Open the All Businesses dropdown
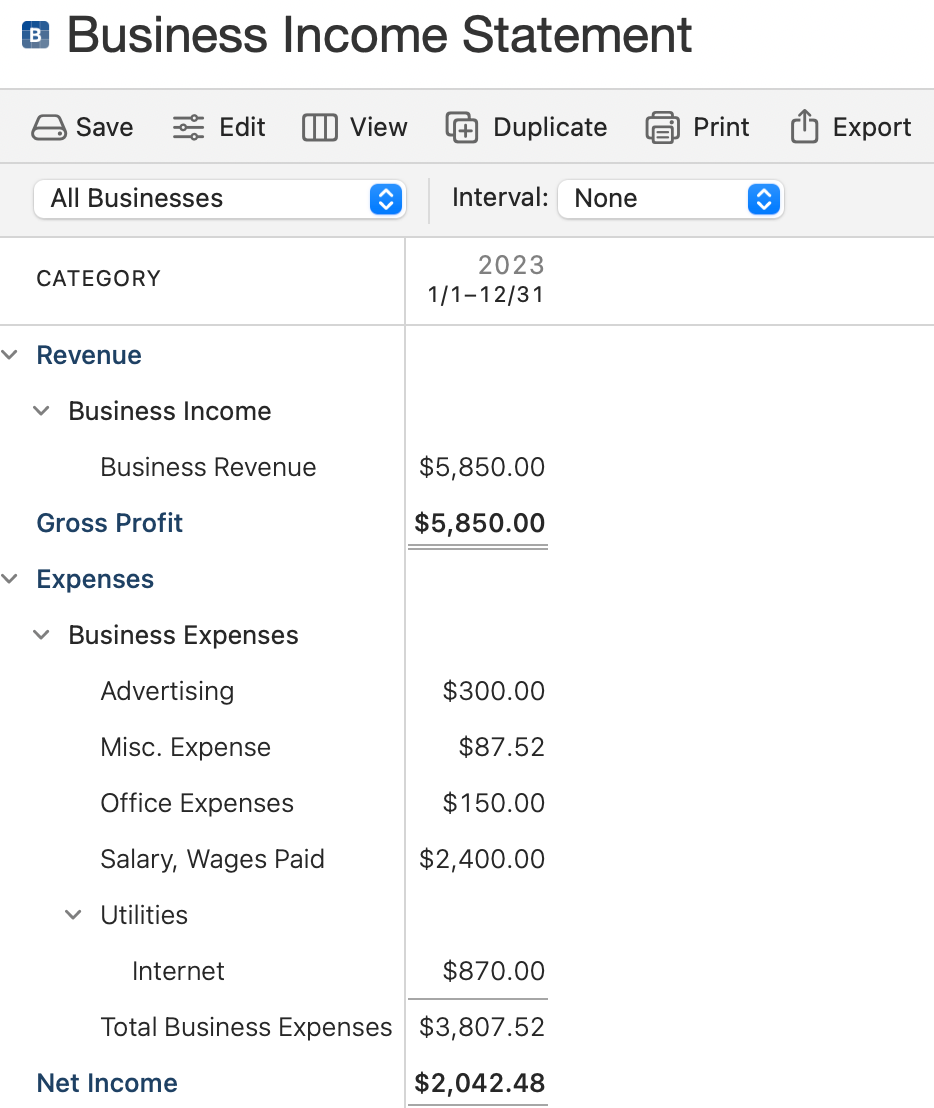Image resolution: width=934 pixels, height=1108 pixels. tap(219, 198)
